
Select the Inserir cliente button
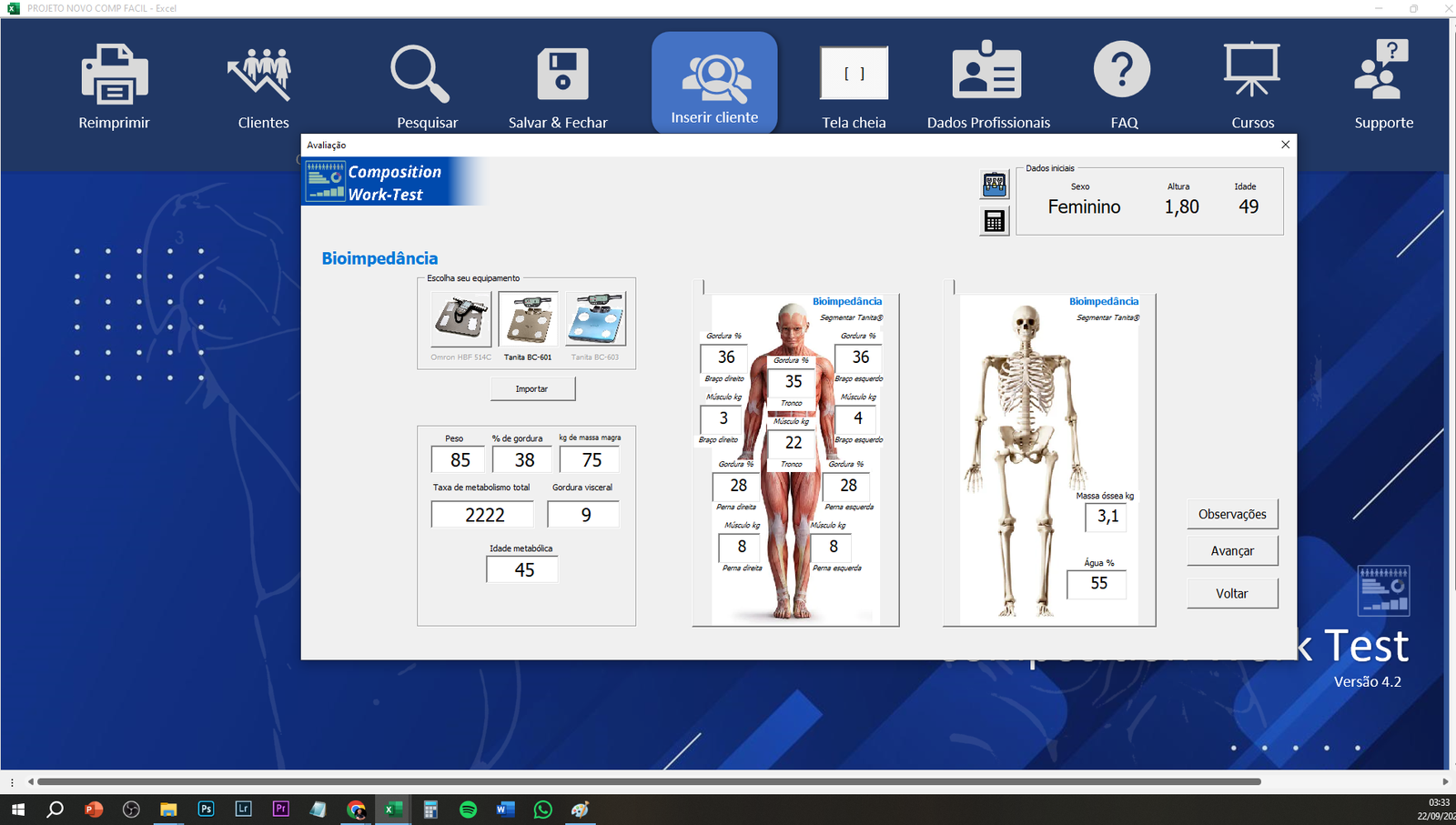714,84
